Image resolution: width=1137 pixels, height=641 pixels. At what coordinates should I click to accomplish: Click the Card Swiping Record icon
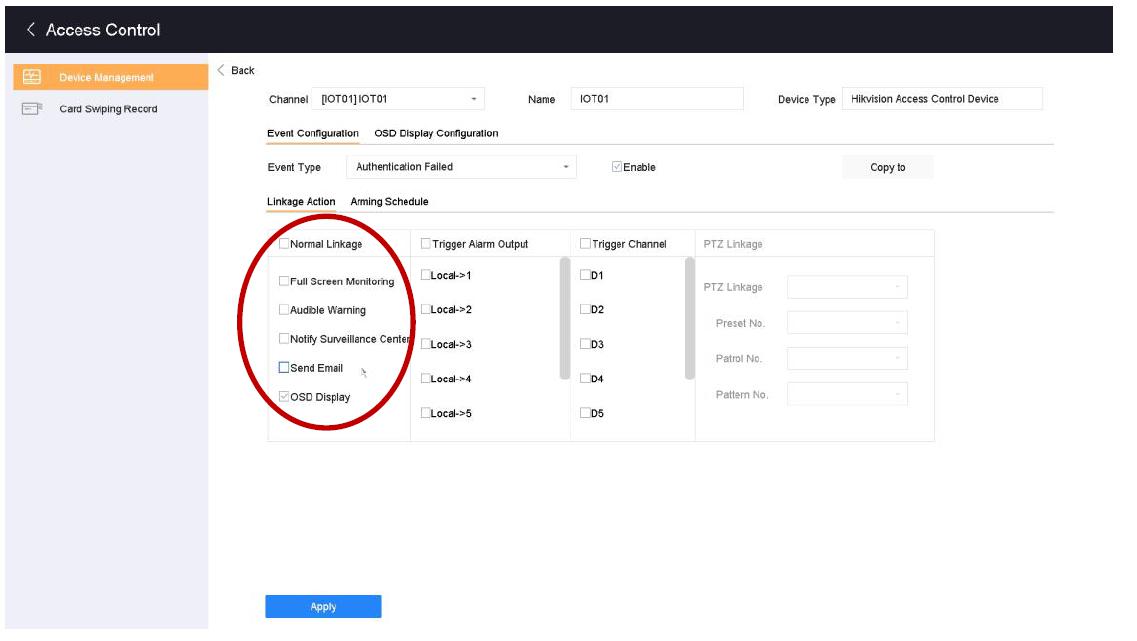tap(31, 109)
